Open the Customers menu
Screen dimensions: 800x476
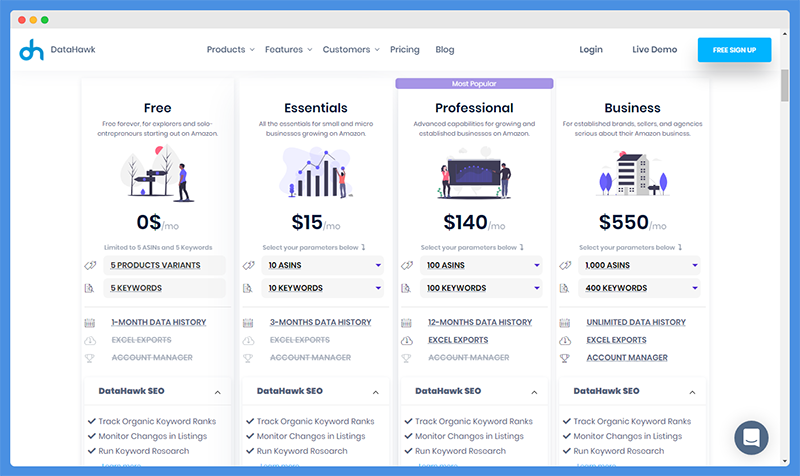point(351,49)
